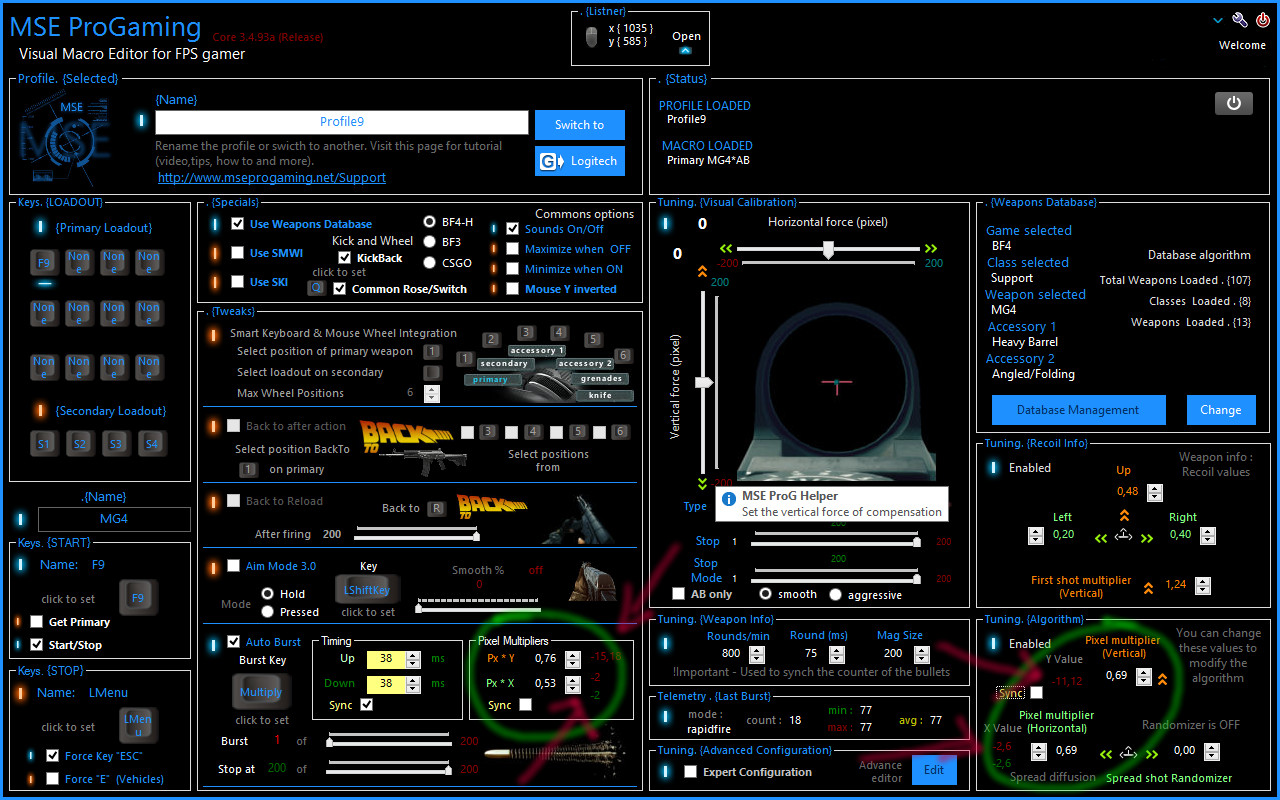
Task: Click the Back to R key icon
Action: tap(436, 508)
